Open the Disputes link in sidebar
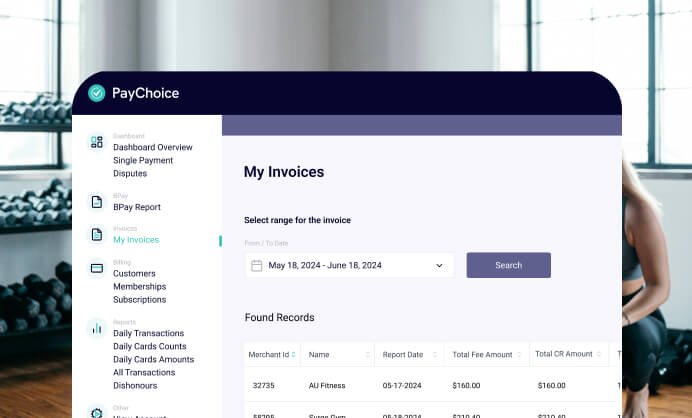This screenshot has height=418, width=692. click(130, 173)
